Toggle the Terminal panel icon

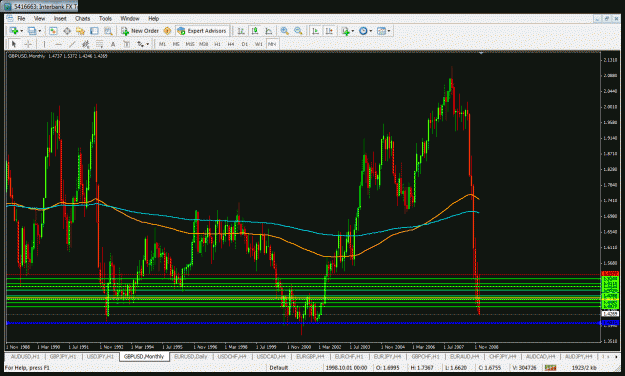pyautogui.click(x=94, y=31)
